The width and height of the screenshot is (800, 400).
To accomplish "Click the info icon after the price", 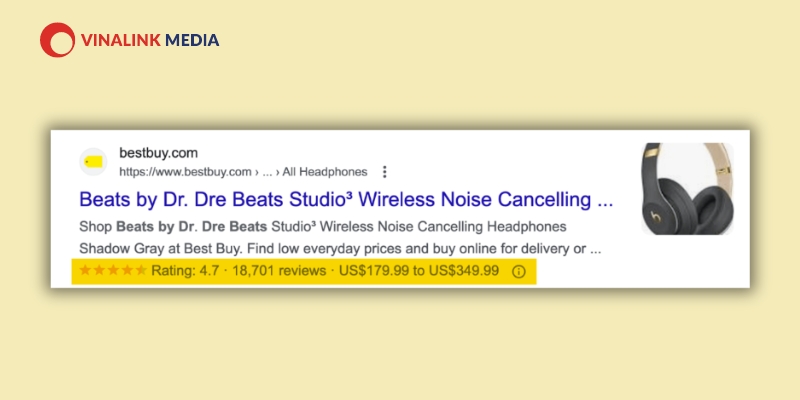I will click(x=518, y=271).
